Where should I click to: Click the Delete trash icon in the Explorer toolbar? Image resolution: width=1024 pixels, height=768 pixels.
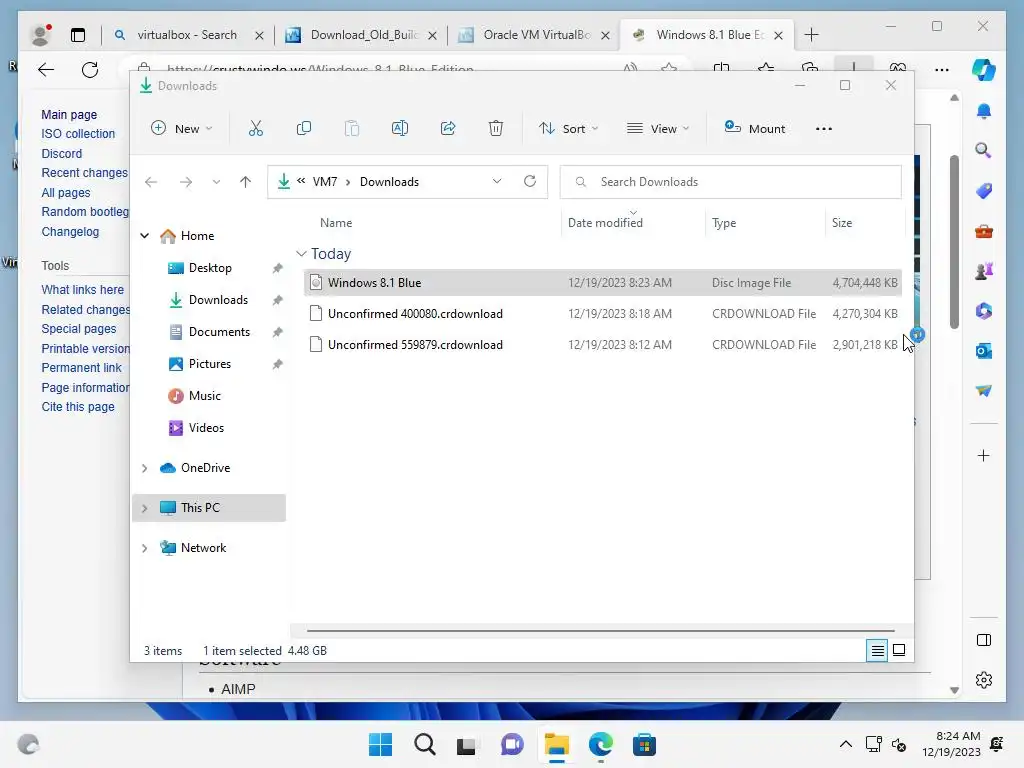pos(496,129)
